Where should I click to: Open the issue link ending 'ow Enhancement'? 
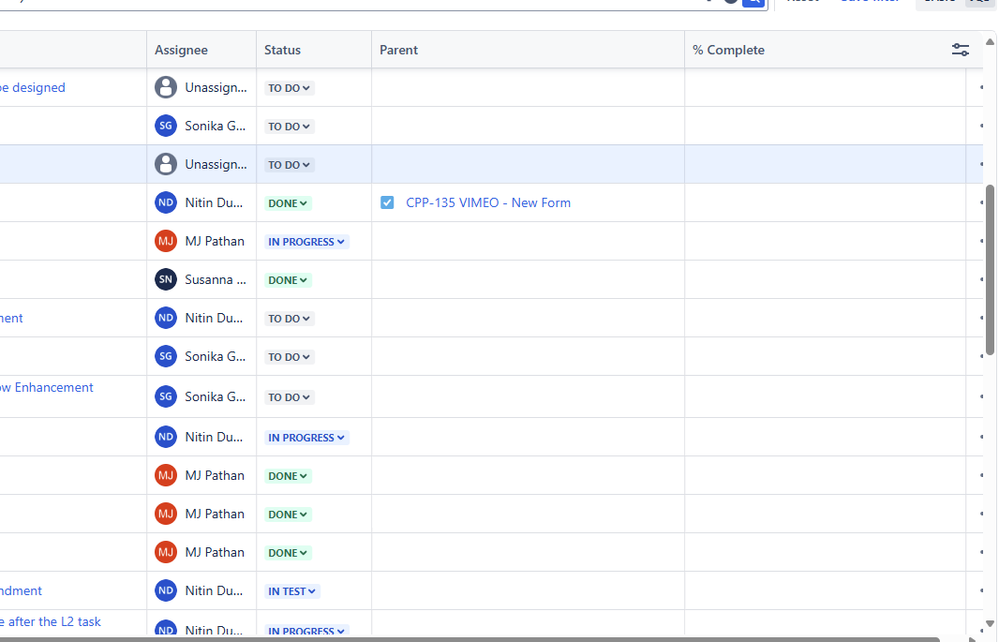(47, 387)
